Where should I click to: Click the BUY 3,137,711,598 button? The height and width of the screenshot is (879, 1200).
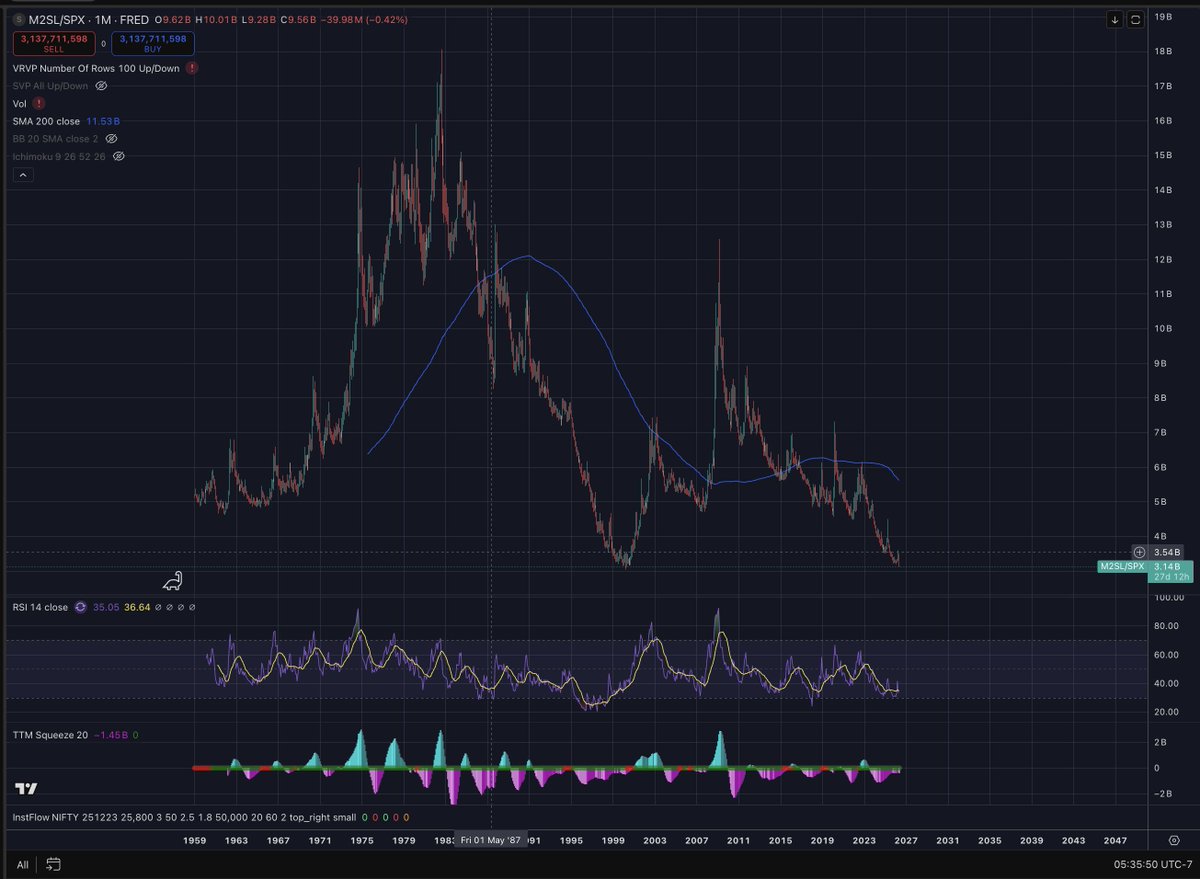point(153,43)
